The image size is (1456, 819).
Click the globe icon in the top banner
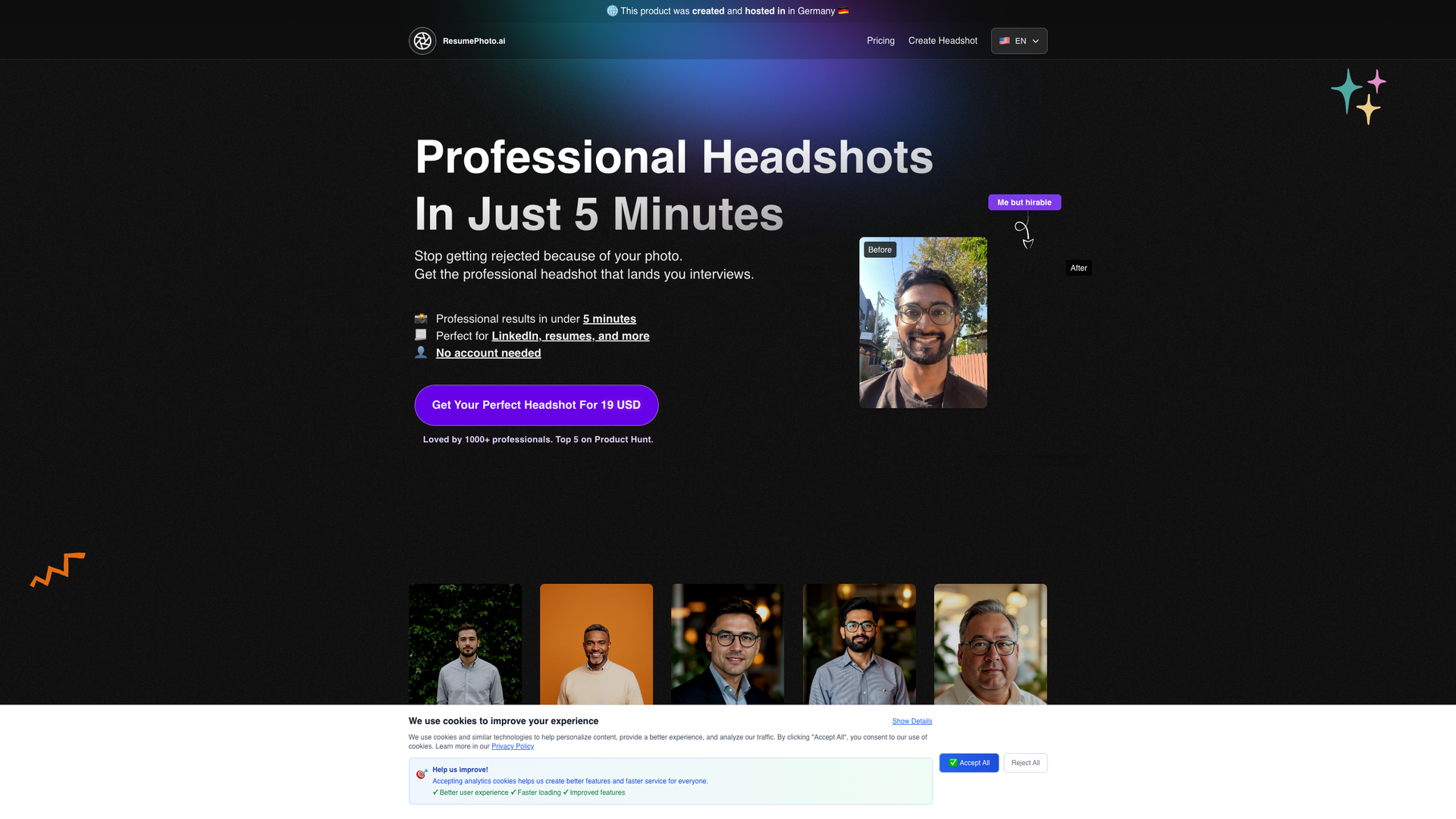[612, 11]
